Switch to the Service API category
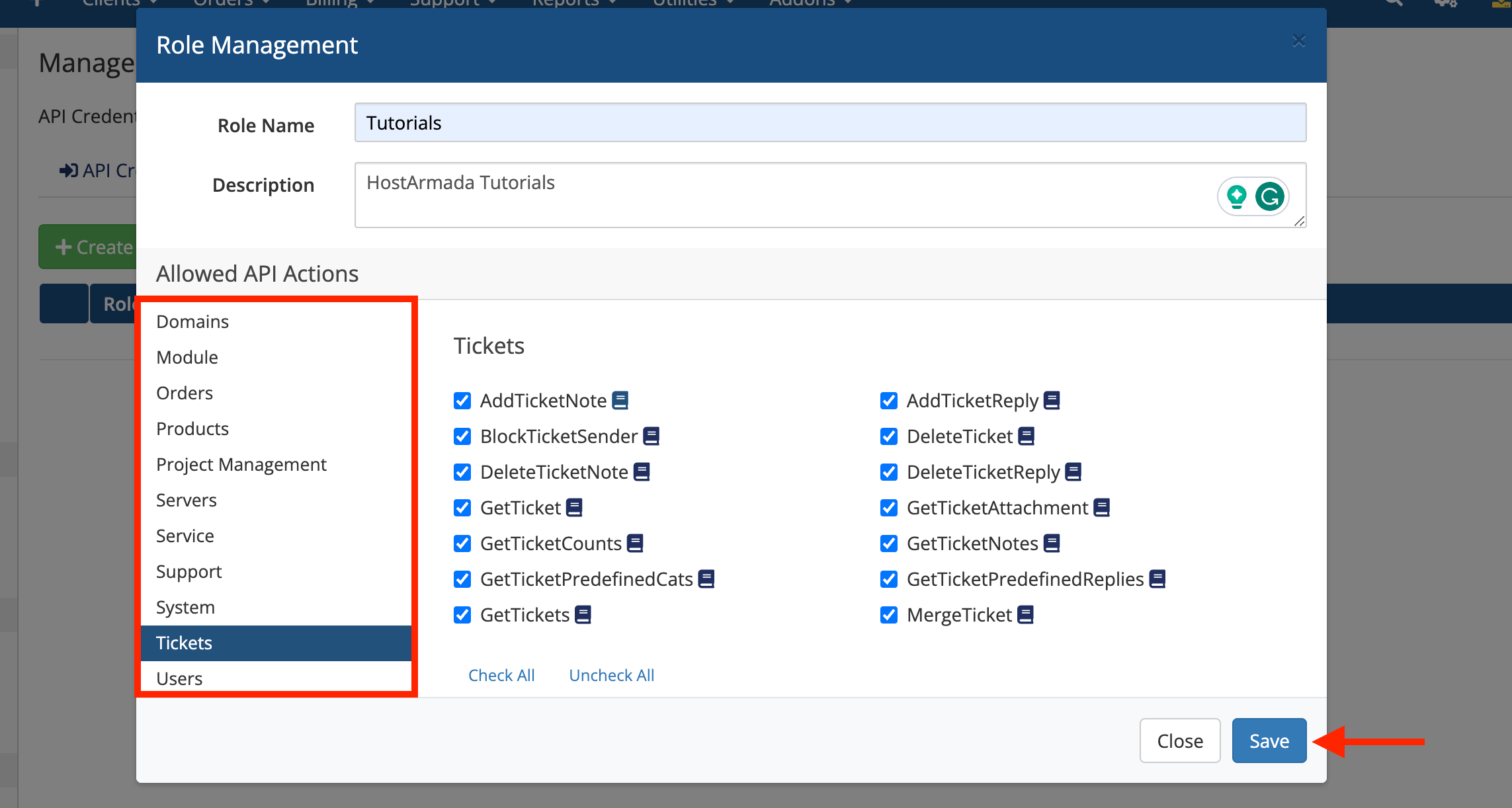 coord(276,536)
